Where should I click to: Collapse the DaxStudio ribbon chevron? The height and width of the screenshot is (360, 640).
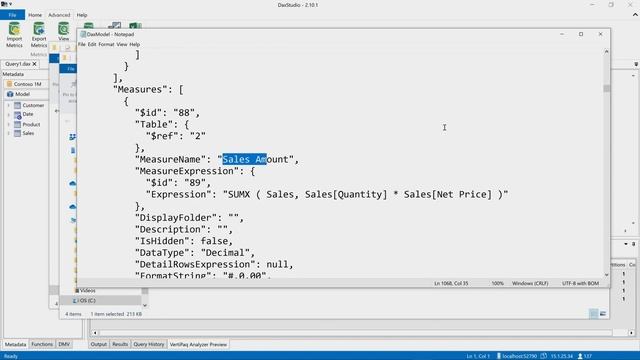pyautogui.click(x=635, y=15)
